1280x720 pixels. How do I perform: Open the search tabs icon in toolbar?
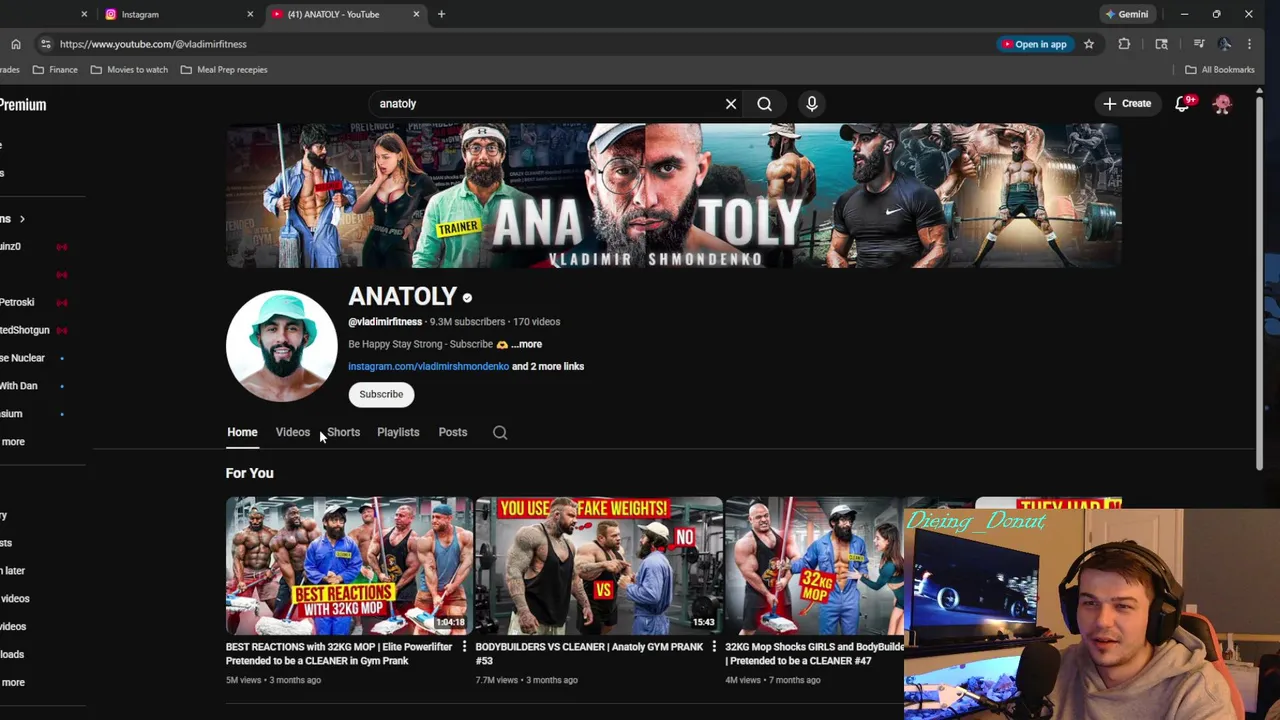(x=1162, y=44)
